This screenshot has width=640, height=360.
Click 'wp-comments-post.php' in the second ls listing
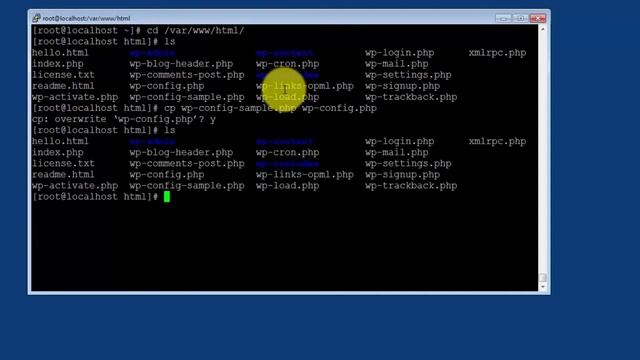click(187, 164)
